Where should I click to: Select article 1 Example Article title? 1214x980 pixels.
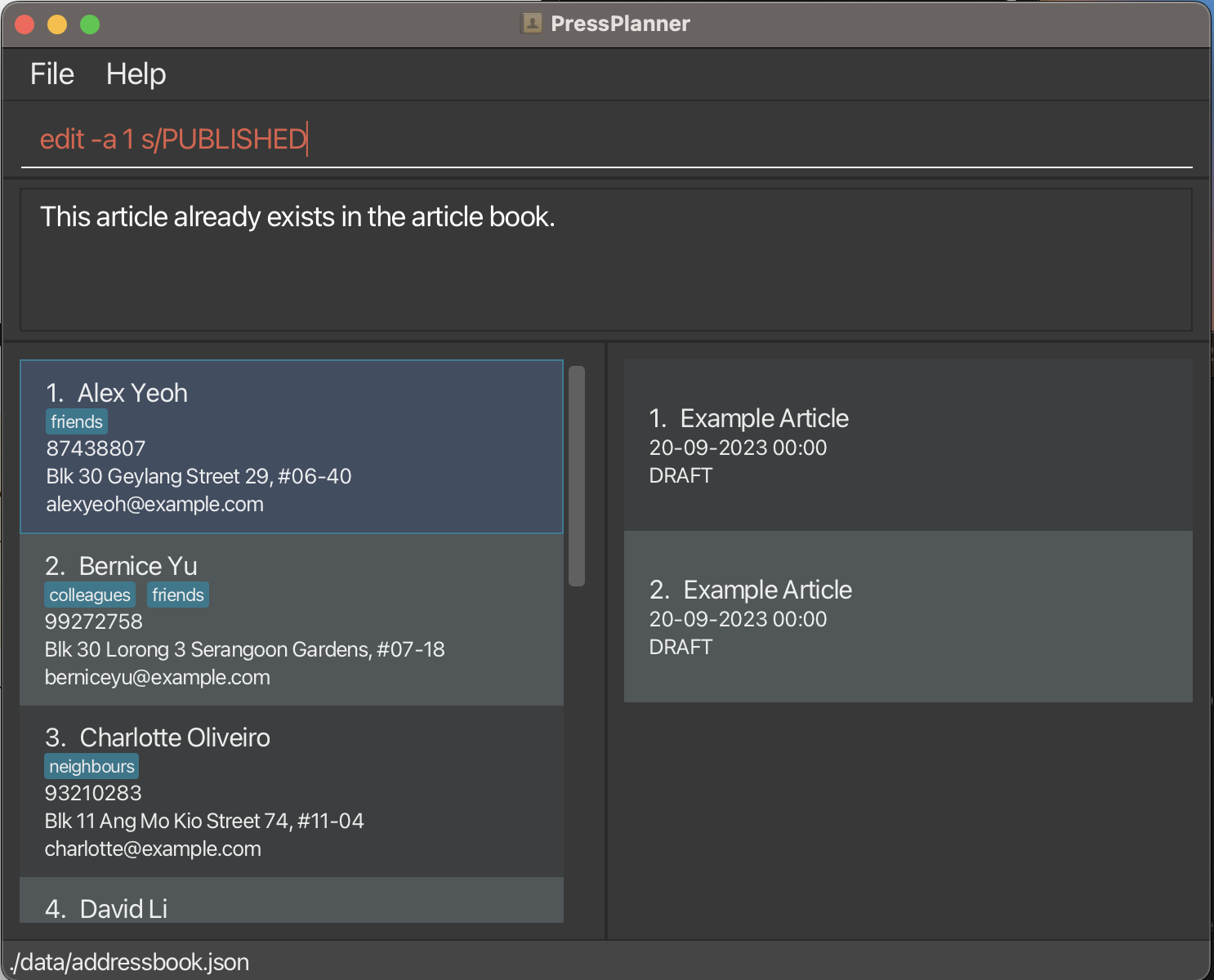click(x=764, y=418)
